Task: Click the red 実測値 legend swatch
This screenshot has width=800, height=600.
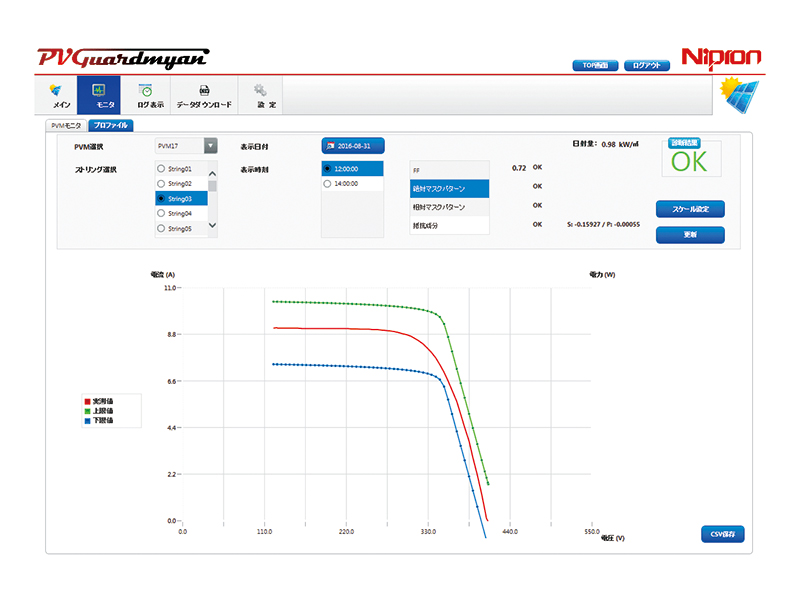Action: click(x=88, y=400)
